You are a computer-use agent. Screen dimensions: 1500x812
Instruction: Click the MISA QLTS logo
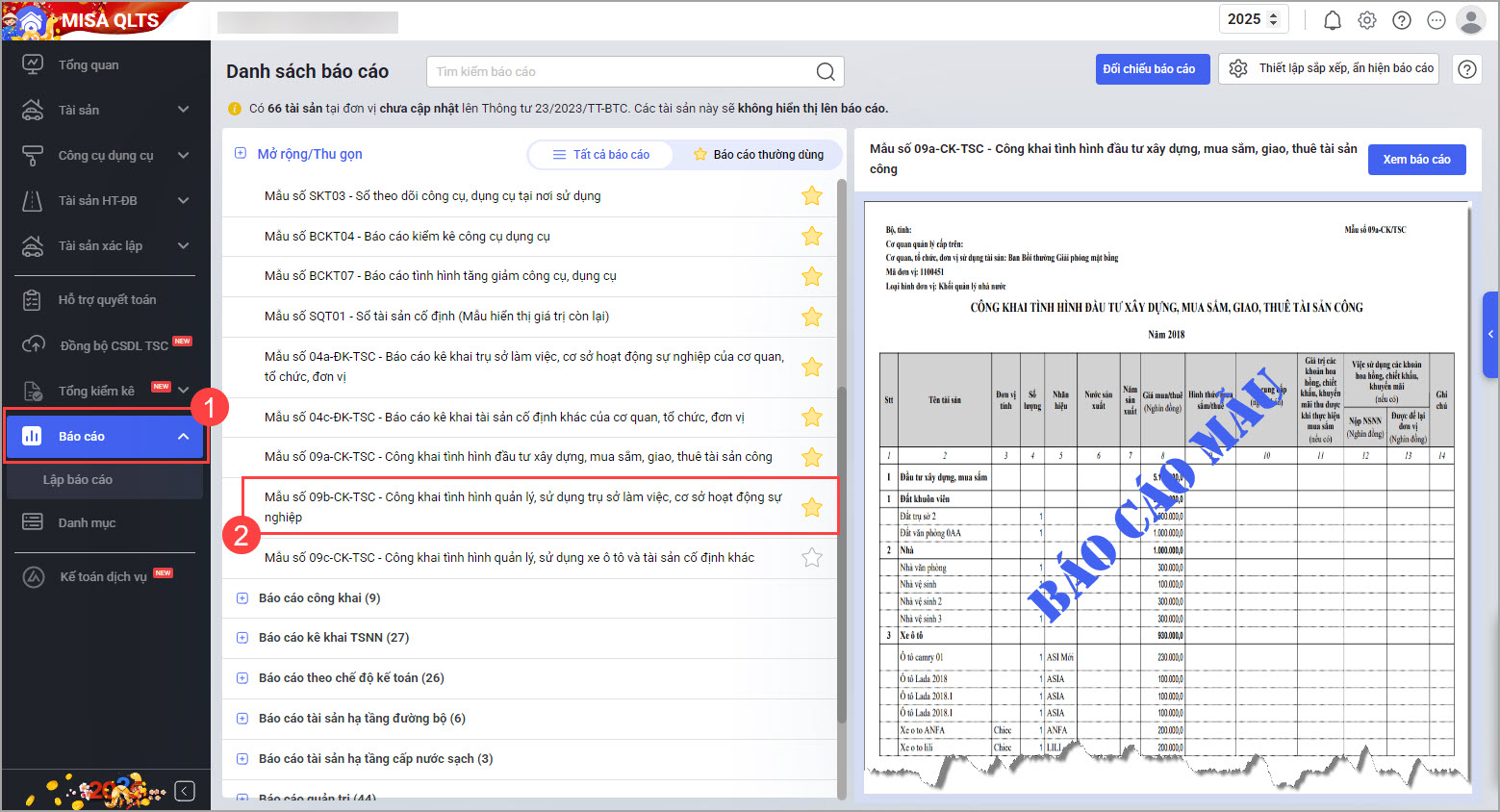[94, 19]
